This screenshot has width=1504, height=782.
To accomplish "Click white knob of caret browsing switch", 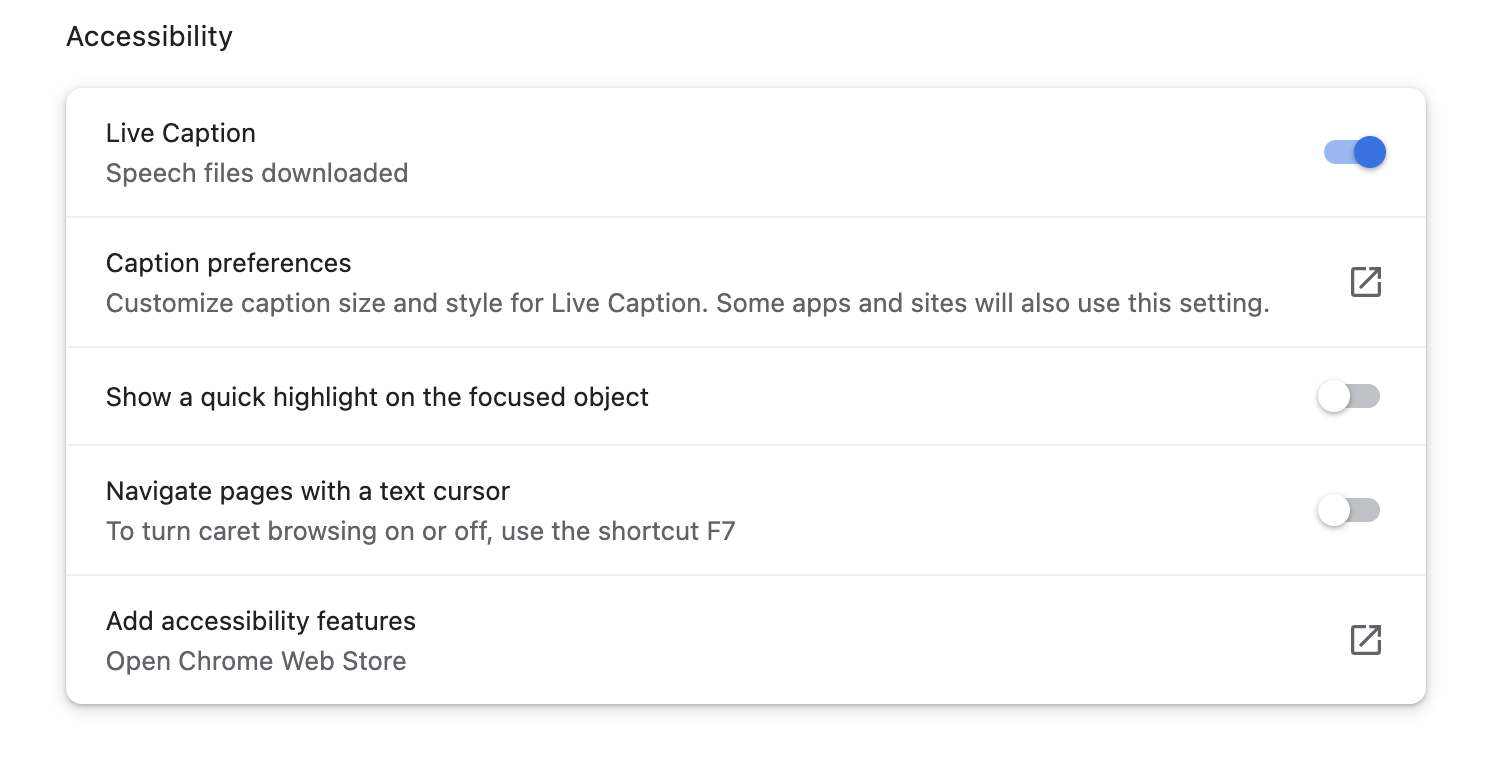I will (1333, 511).
